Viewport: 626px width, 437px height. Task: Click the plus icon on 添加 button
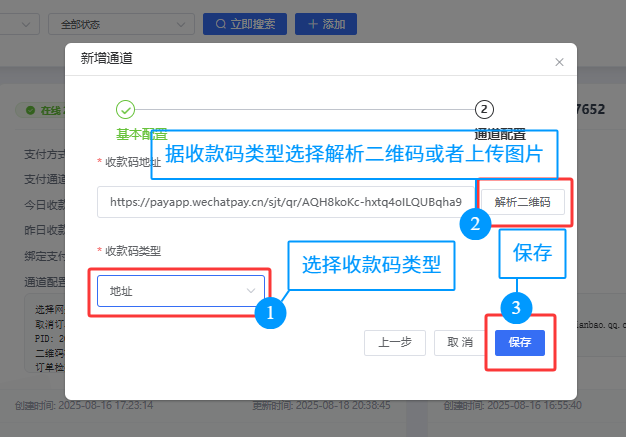(313, 23)
